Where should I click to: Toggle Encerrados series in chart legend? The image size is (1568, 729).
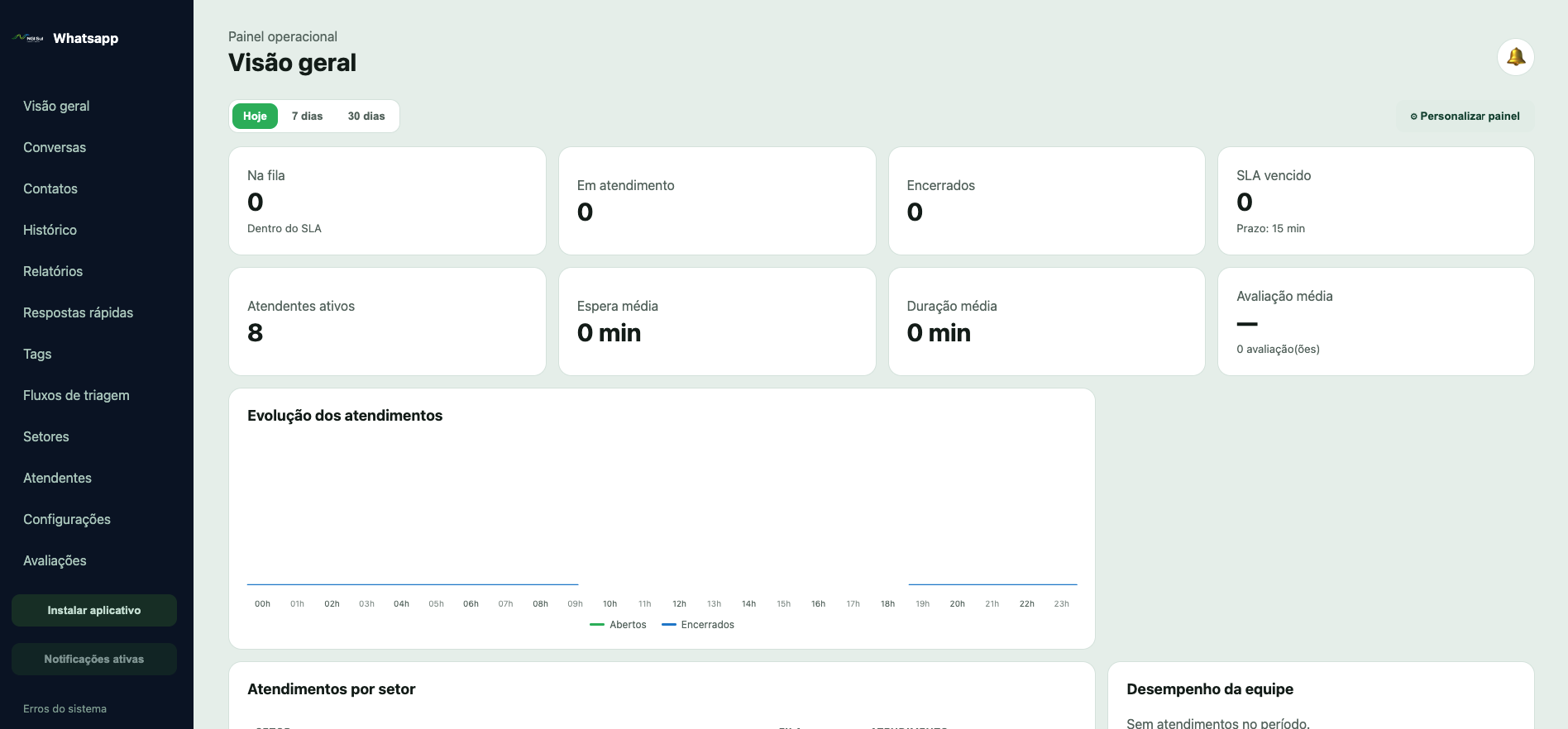click(698, 625)
